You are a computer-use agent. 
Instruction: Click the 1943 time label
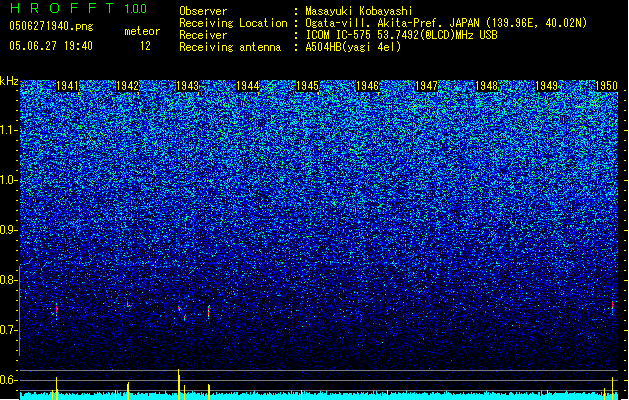(x=187, y=86)
